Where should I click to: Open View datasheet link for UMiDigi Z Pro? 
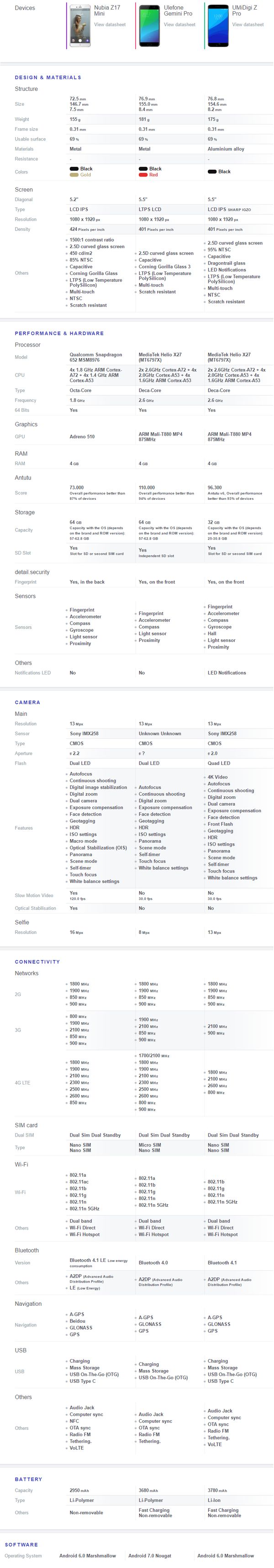pos(248,25)
